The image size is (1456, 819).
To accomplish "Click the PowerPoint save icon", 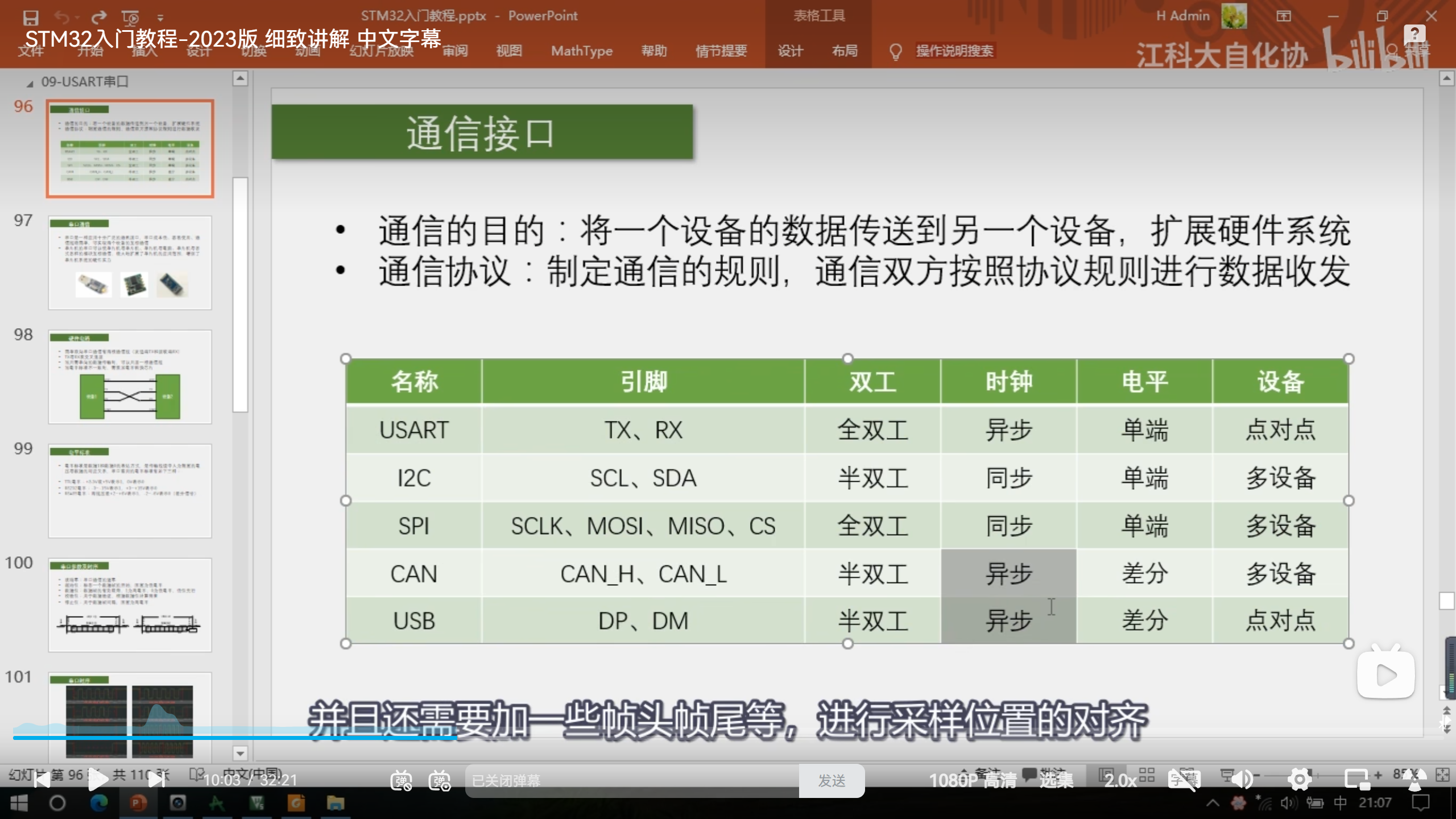I will pyautogui.click(x=31, y=17).
